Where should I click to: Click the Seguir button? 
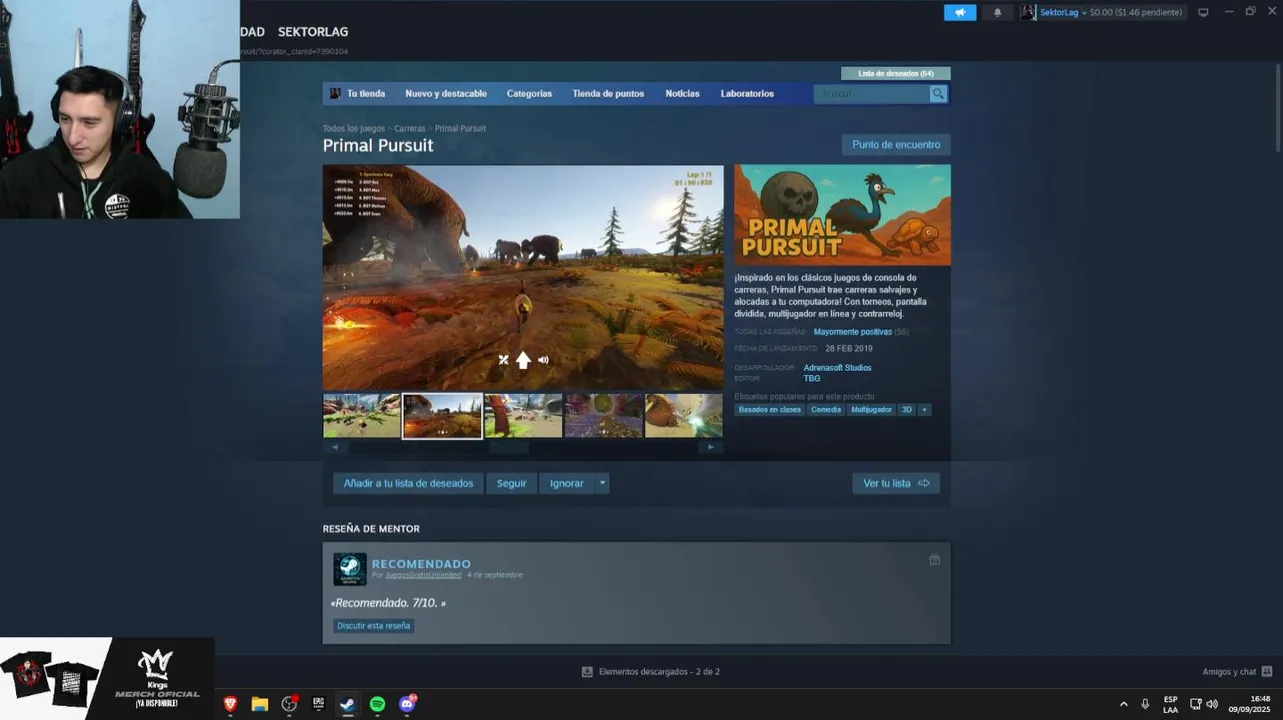click(x=511, y=483)
